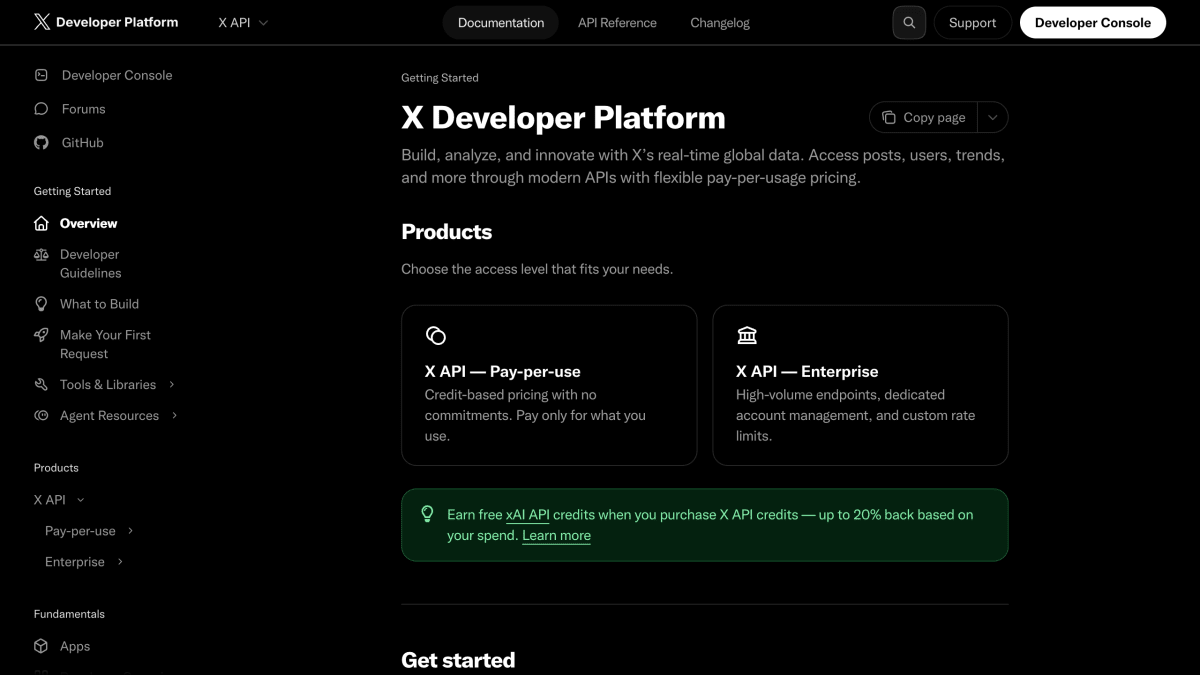The width and height of the screenshot is (1200, 675).
Task: Open Apps under Fundamentals
Action: (x=75, y=646)
